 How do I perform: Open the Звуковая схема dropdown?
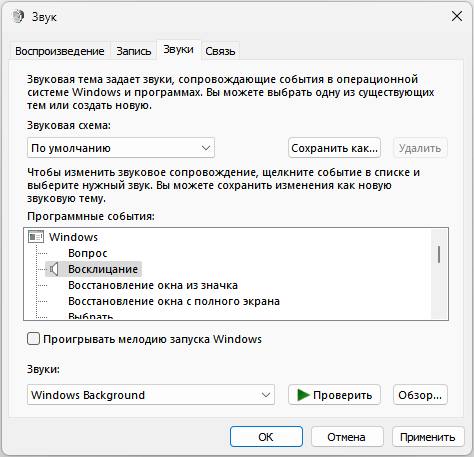click(121, 148)
